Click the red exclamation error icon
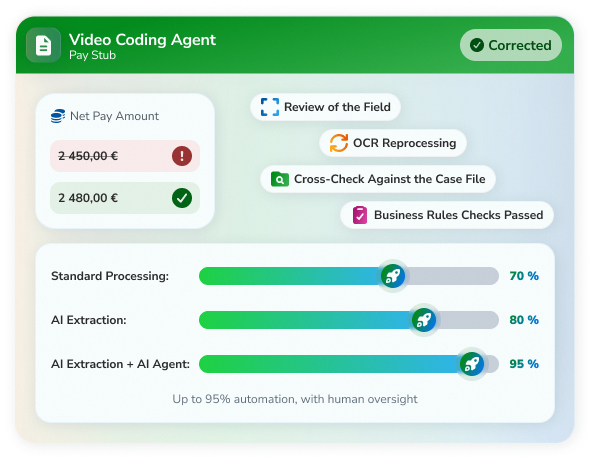 (x=182, y=156)
